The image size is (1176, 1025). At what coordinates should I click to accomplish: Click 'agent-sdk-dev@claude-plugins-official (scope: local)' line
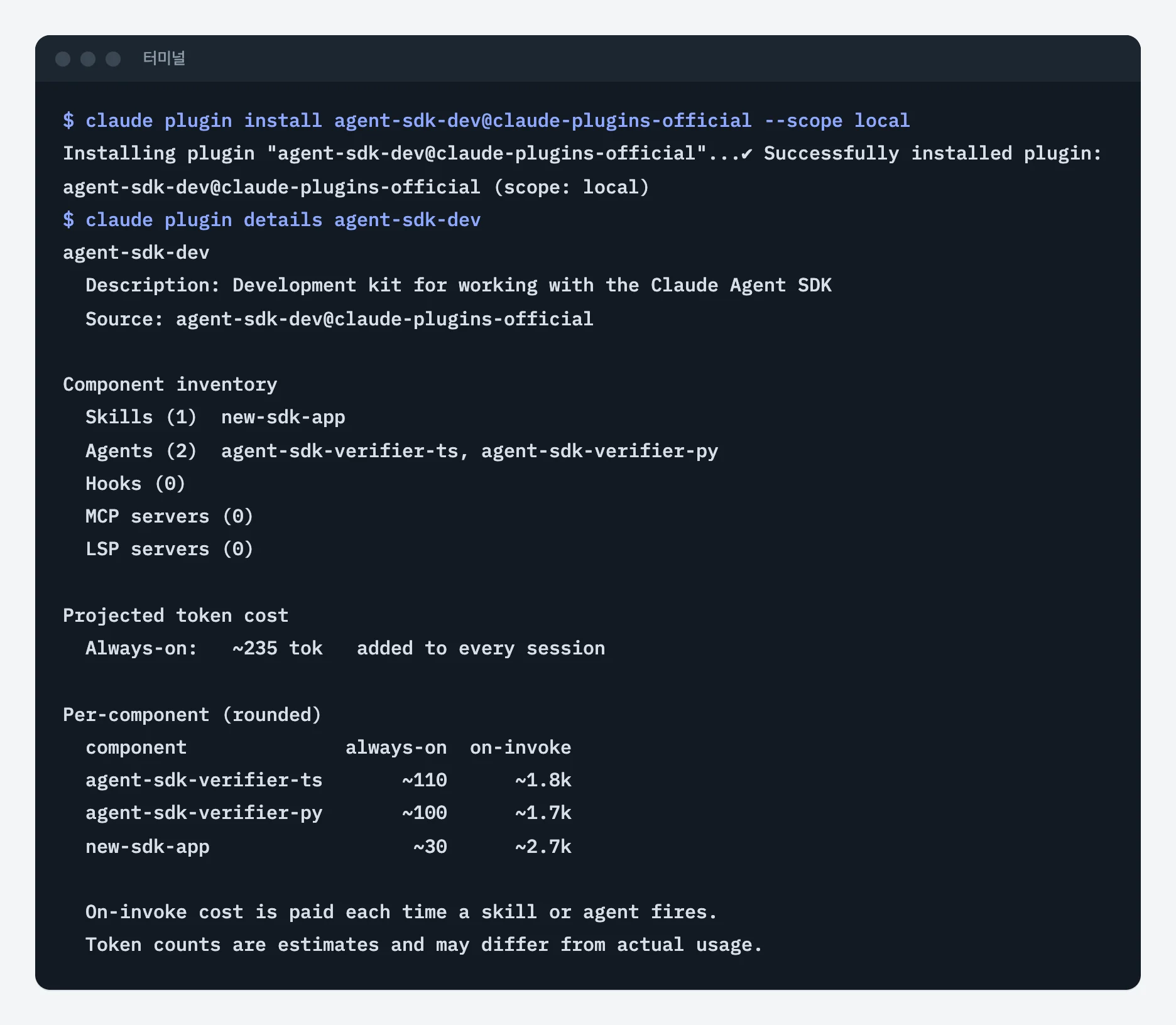(356, 187)
